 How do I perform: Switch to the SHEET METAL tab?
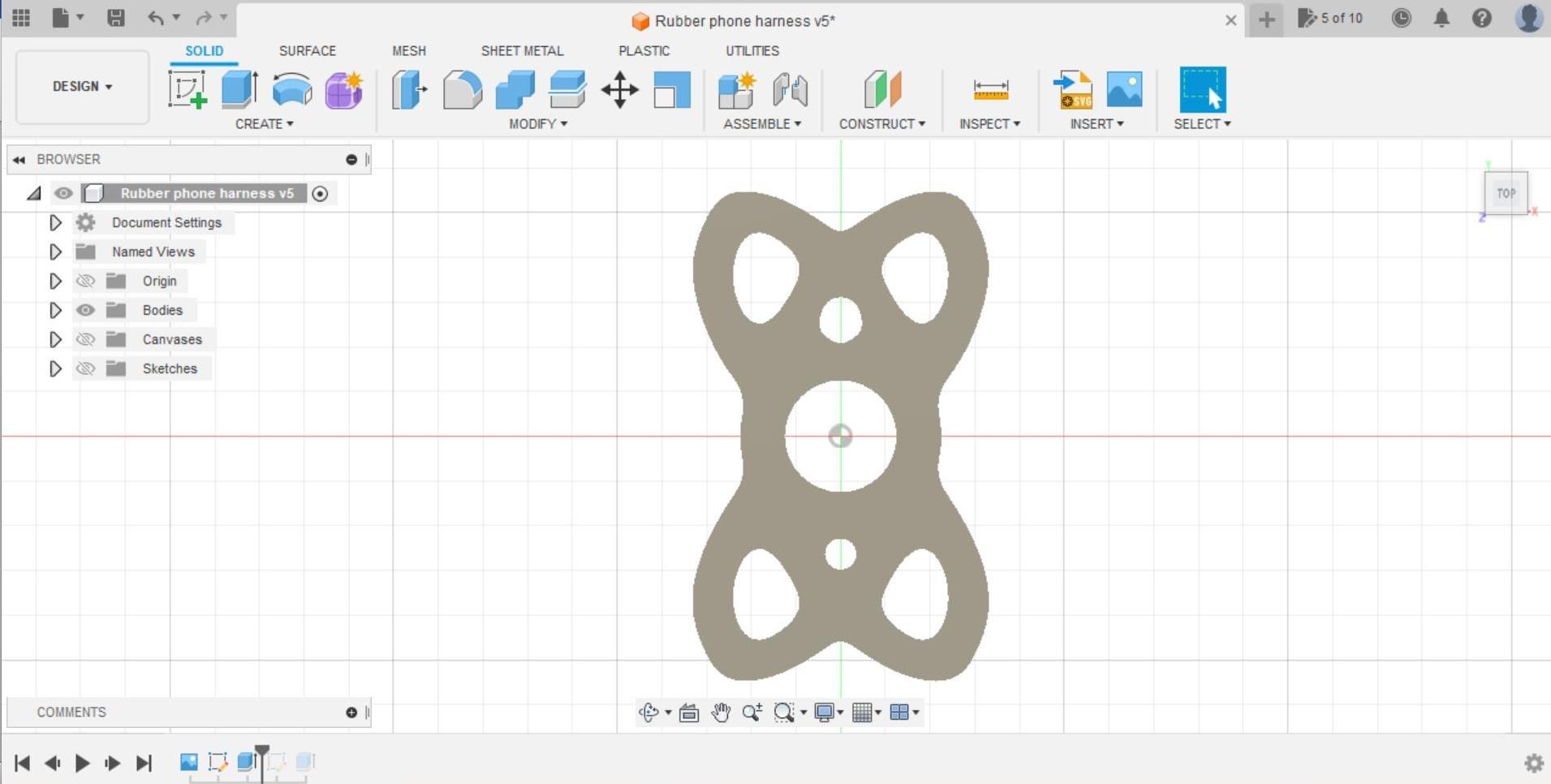point(522,50)
